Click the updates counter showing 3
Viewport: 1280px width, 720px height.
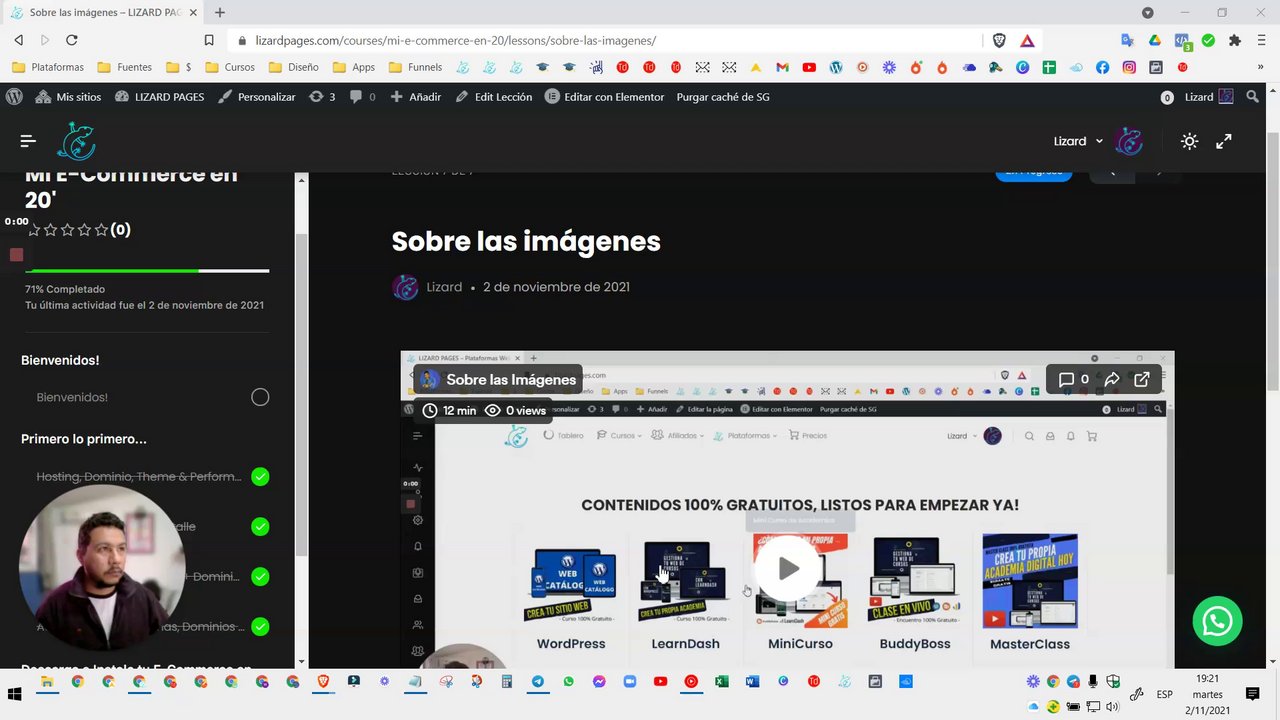(x=322, y=97)
